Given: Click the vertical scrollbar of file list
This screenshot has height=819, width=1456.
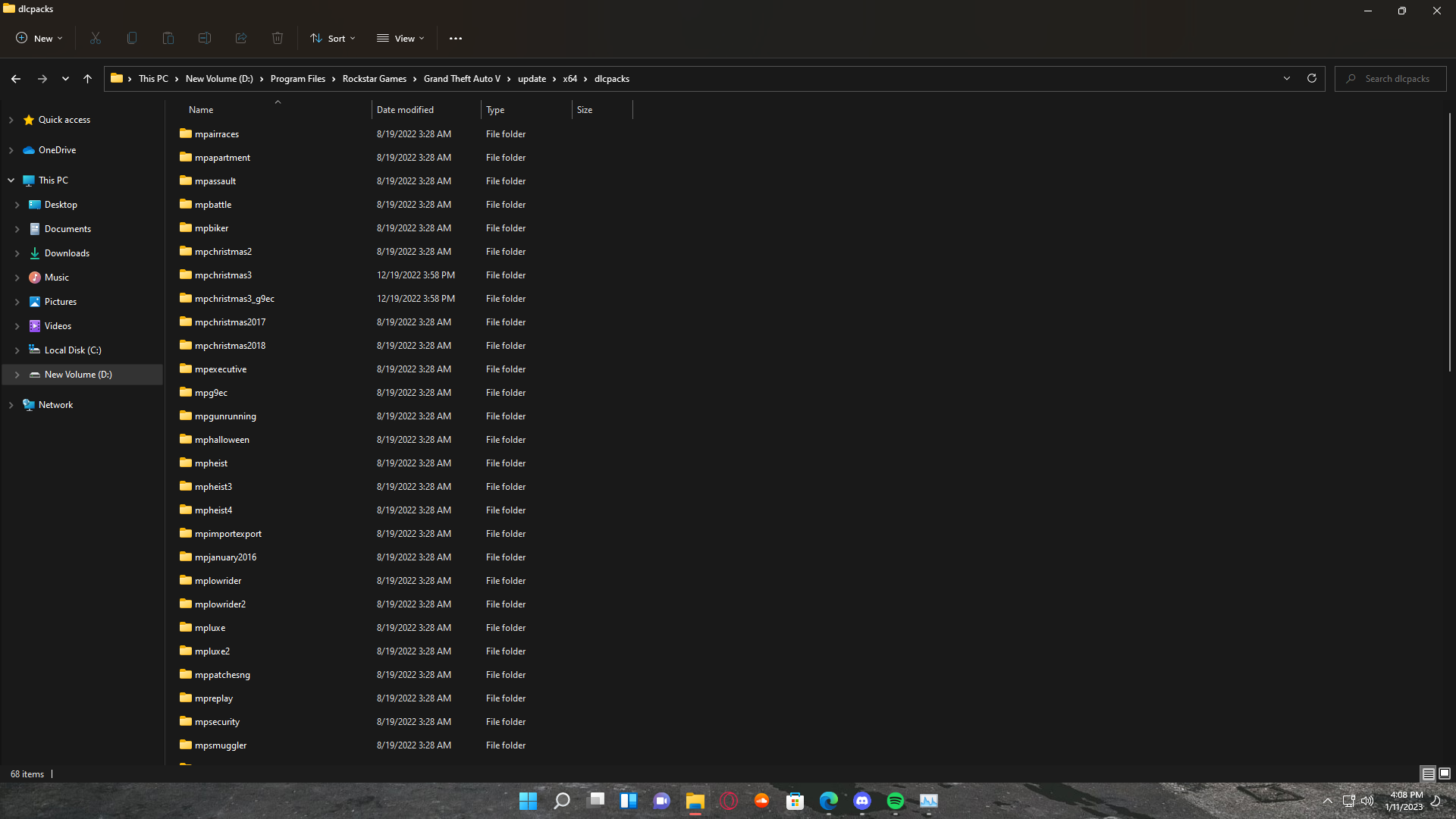Looking at the screenshot, I should (1449, 243).
